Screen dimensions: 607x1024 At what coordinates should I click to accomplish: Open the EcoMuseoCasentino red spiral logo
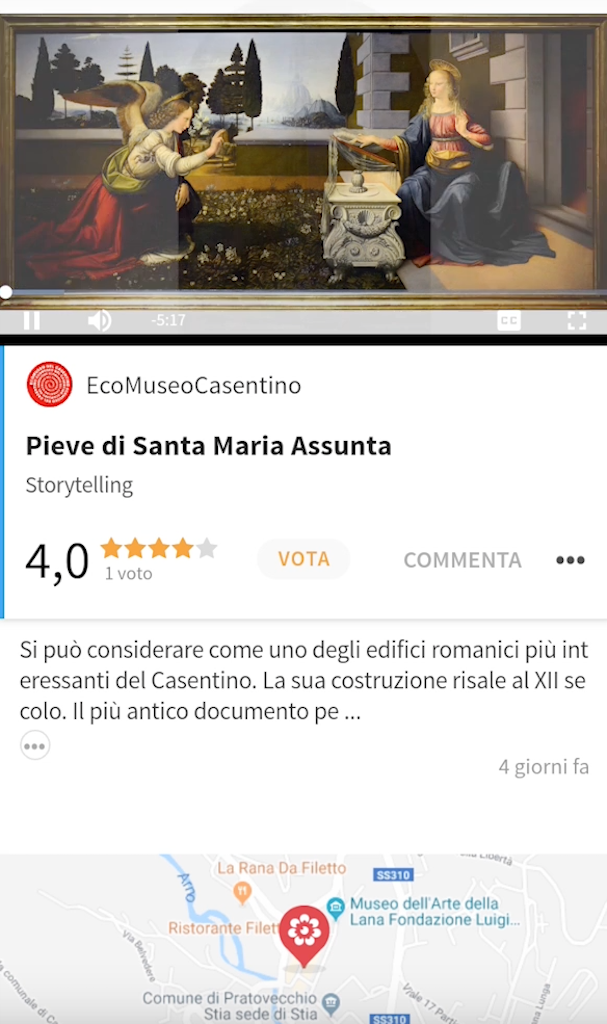[x=49, y=385]
